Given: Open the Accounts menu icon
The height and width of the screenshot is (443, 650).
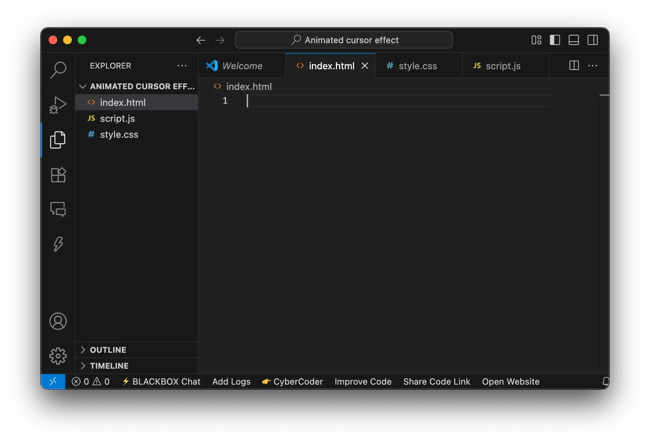Looking at the screenshot, I should (58, 321).
